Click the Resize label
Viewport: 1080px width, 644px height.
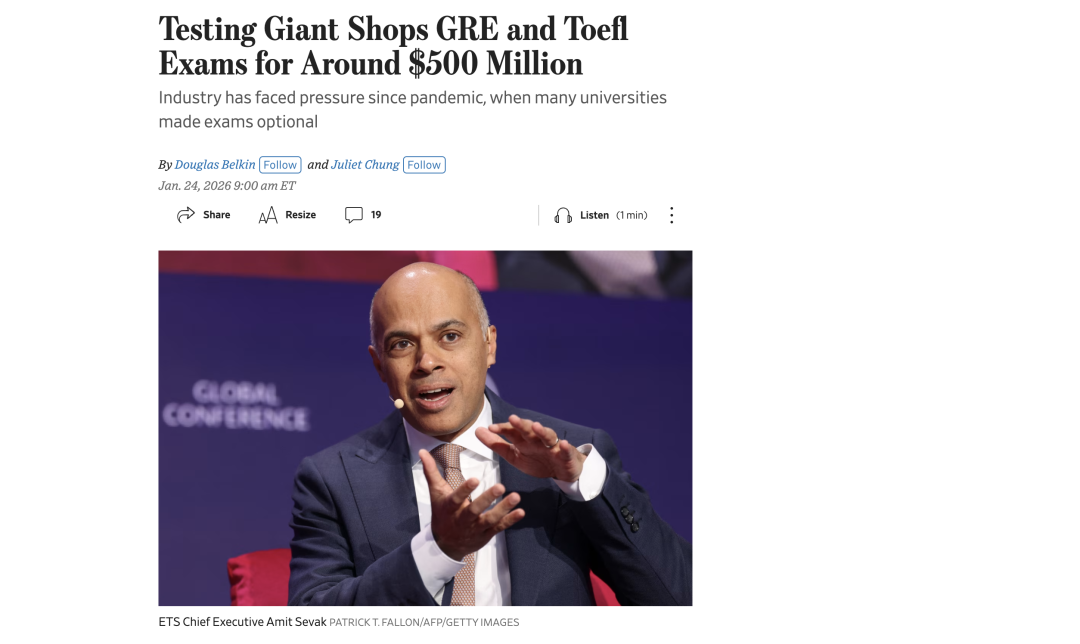point(300,215)
